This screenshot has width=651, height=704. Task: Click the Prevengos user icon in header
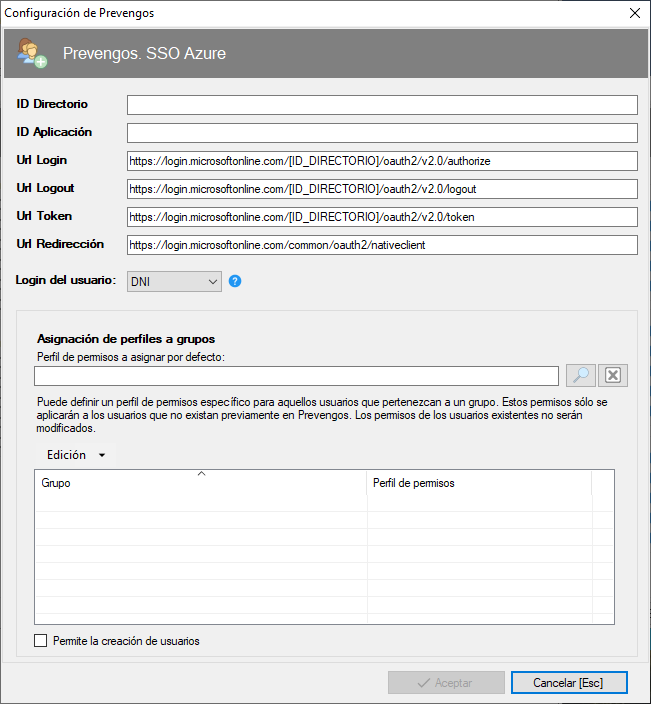pos(31,53)
